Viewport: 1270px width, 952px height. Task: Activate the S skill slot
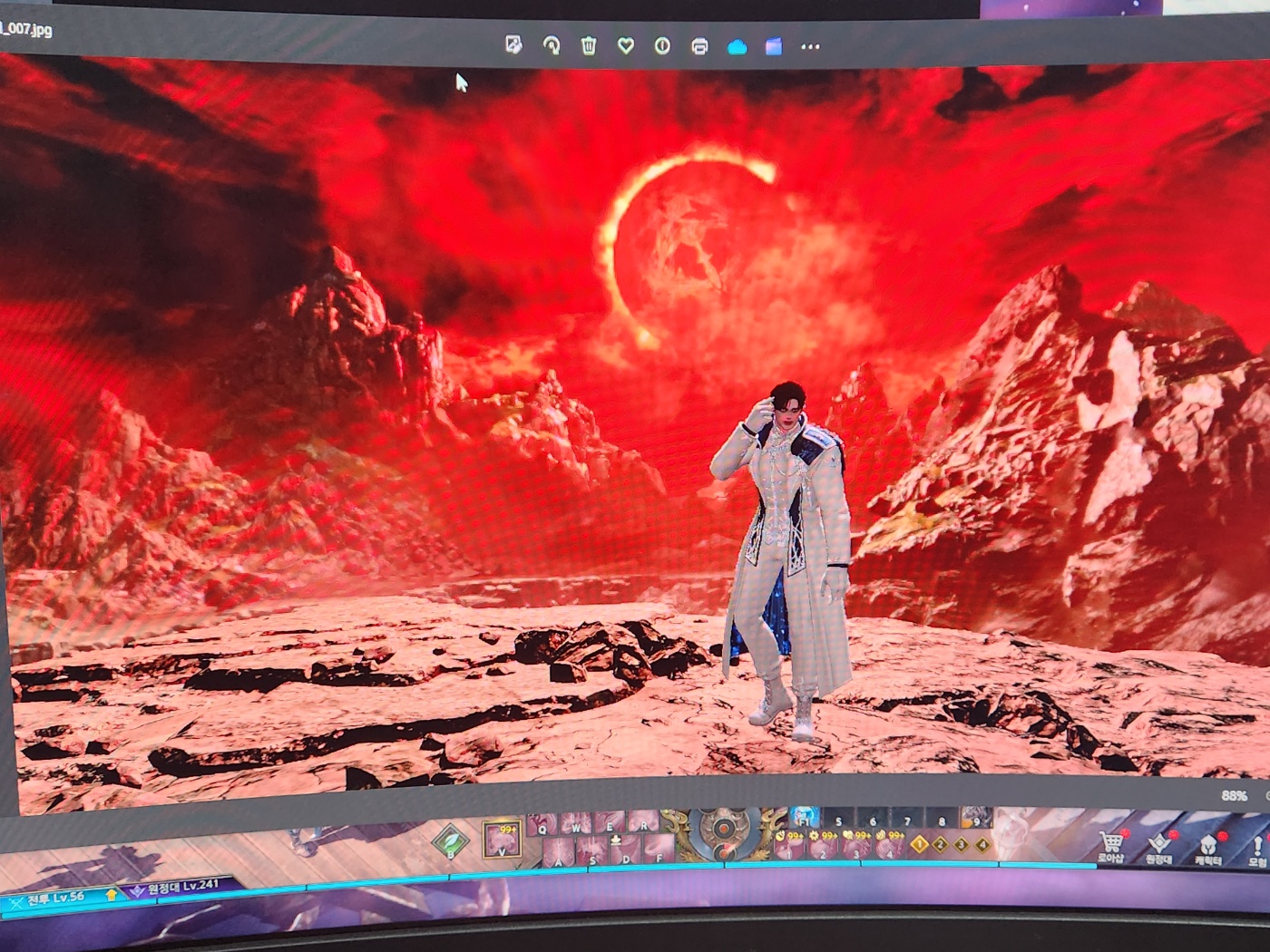(592, 850)
